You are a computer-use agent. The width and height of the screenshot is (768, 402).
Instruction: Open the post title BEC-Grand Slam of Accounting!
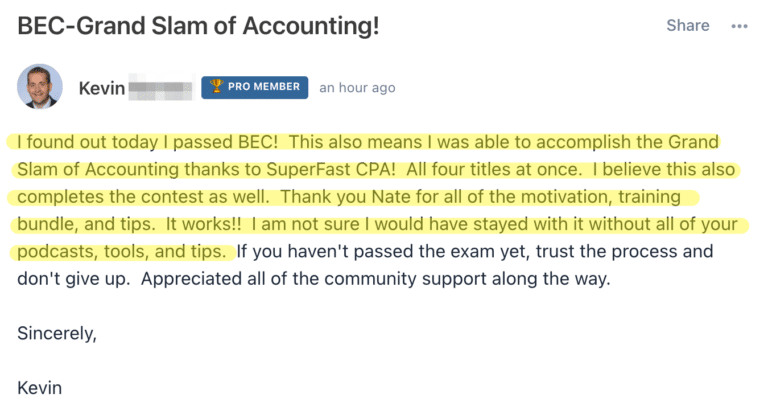click(x=198, y=26)
